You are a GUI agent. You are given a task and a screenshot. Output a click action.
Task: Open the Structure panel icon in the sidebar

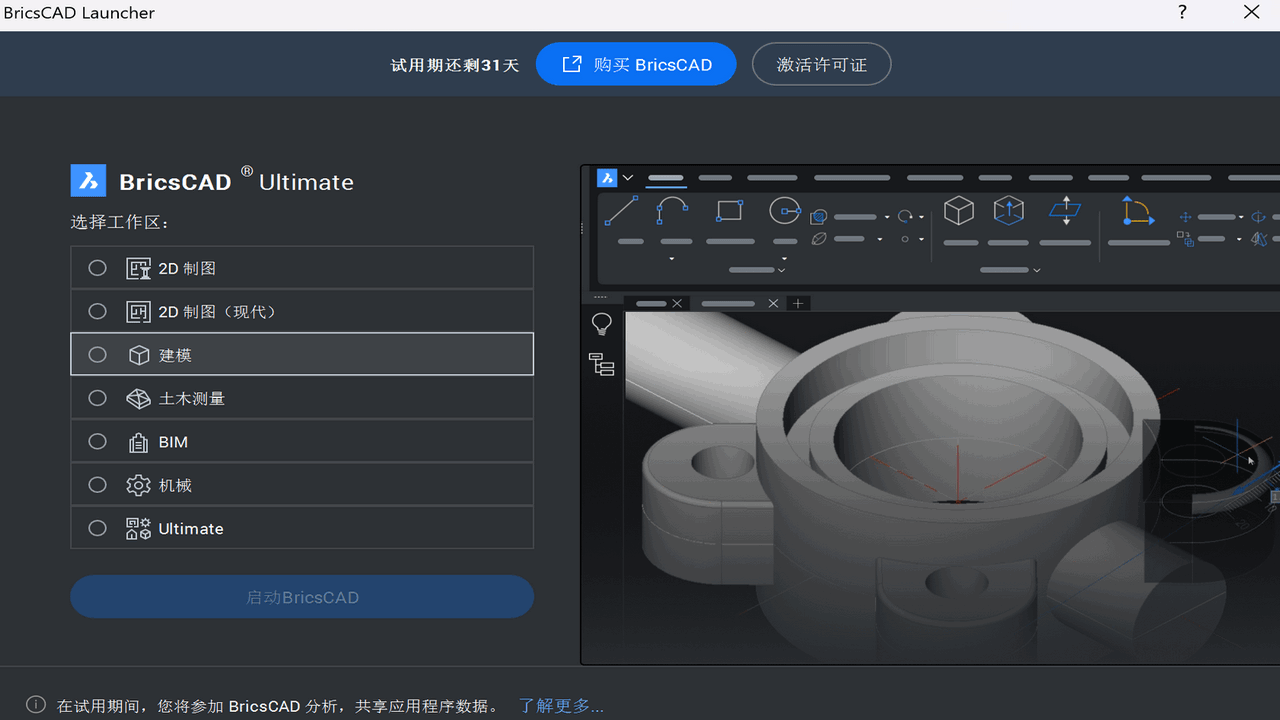click(x=601, y=365)
